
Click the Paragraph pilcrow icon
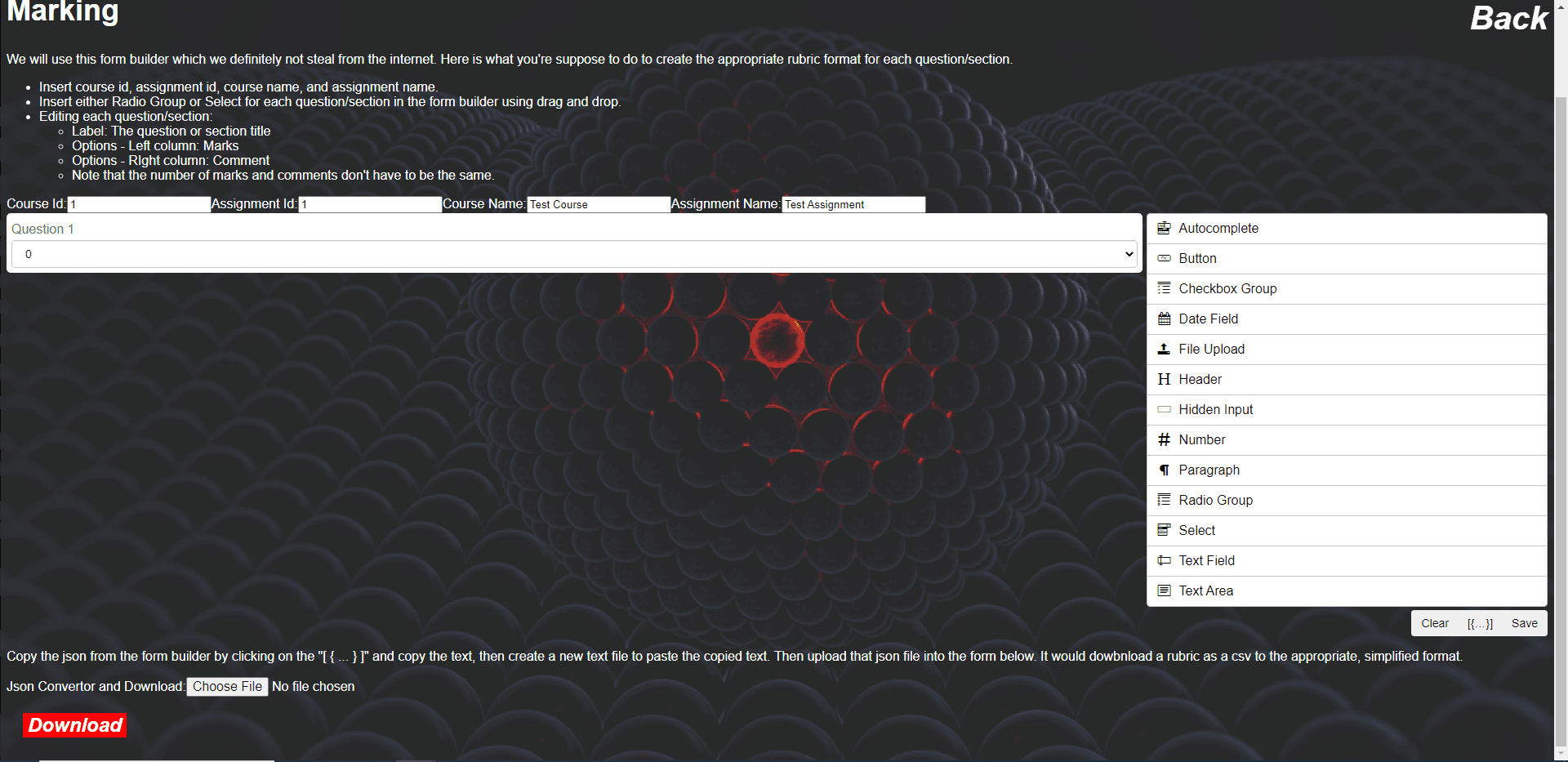1164,470
